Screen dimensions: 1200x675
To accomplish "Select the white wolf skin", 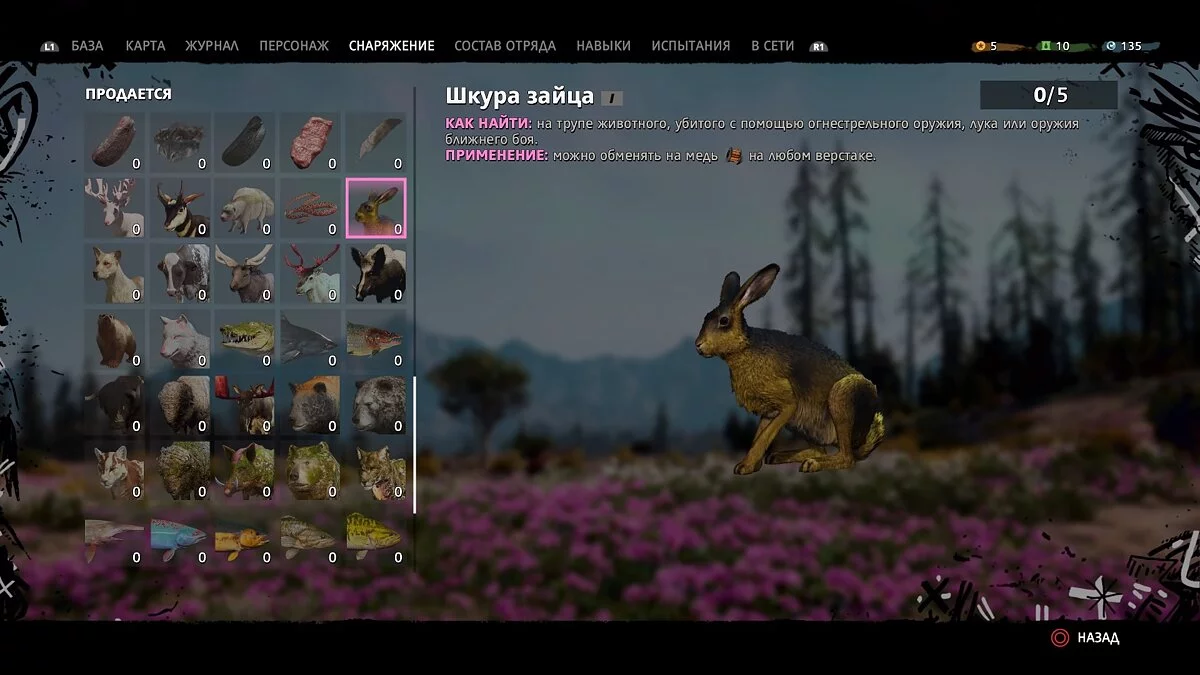I will pyautogui.click(x=180, y=339).
